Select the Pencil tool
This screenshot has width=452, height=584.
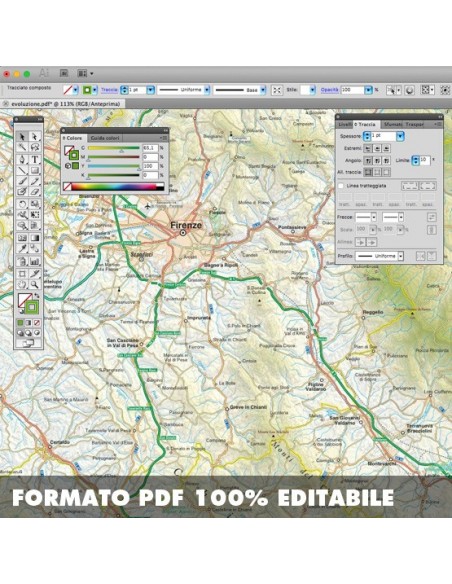[34, 181]
